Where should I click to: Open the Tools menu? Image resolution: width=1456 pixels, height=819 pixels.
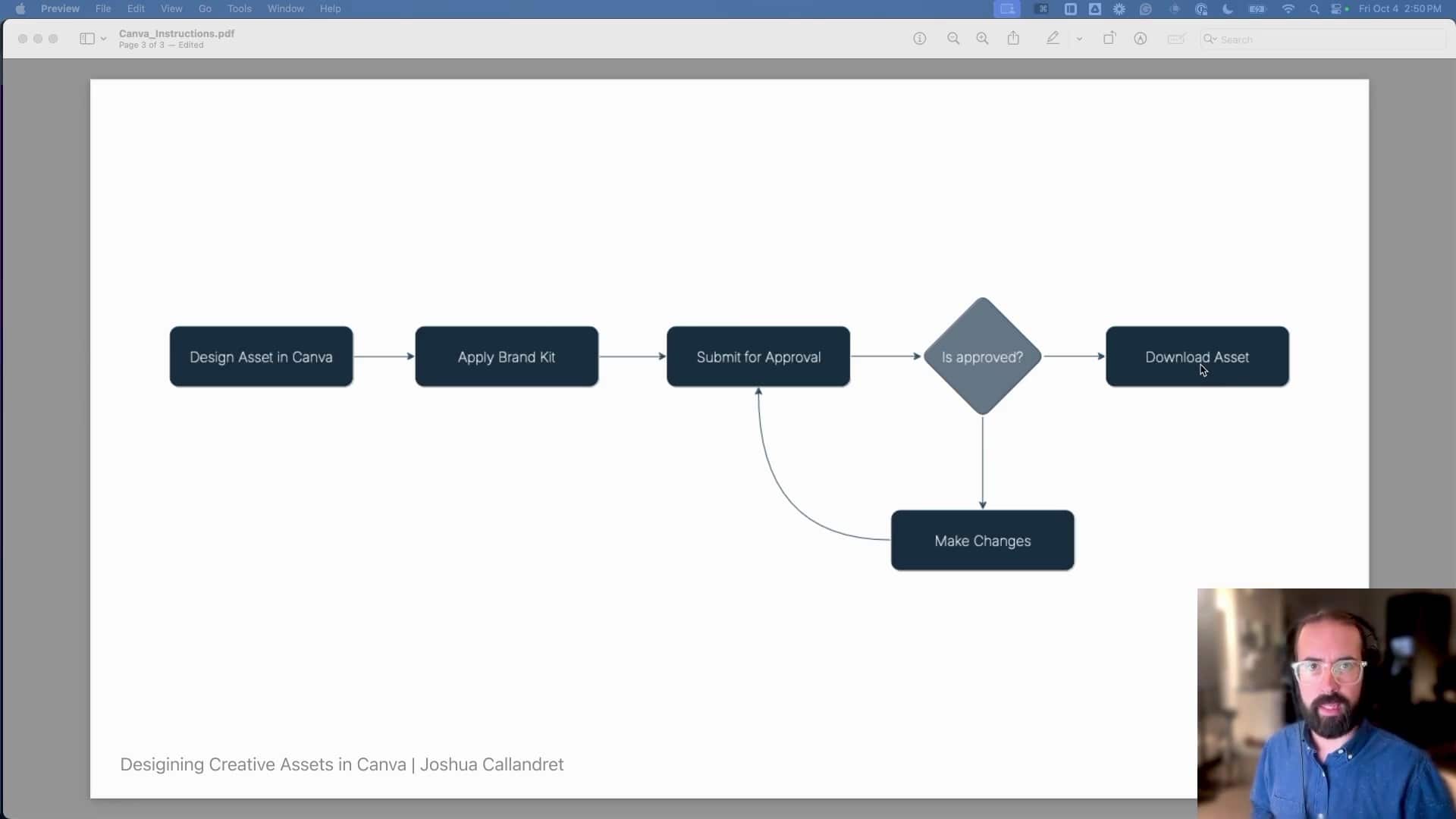click(x=239, y=9)
